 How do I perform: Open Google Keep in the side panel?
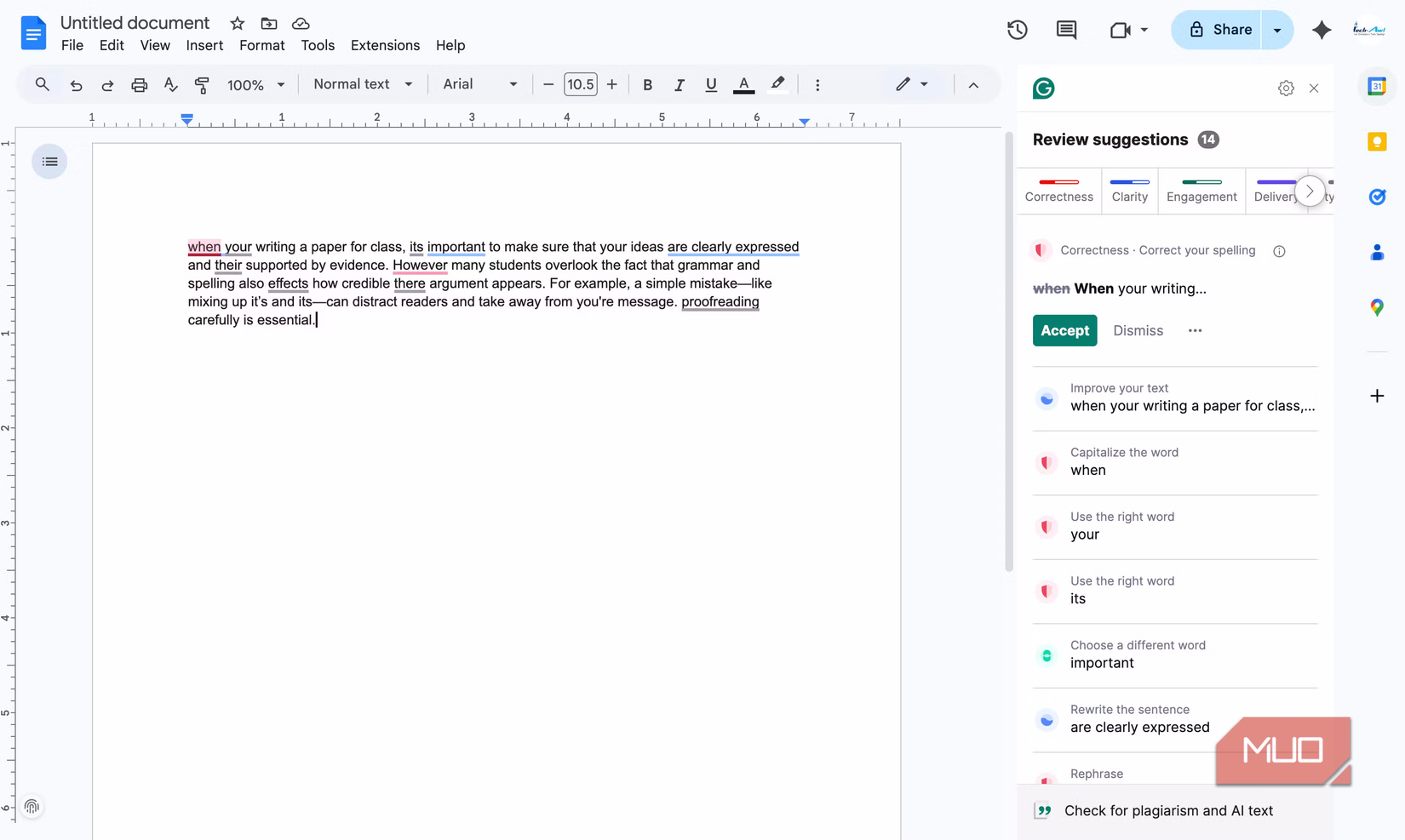click(x=1376, y=141)
